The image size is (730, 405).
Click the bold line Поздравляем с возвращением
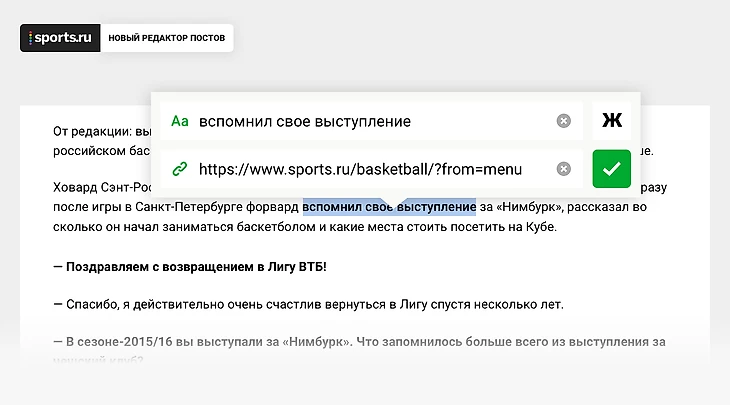190,267
